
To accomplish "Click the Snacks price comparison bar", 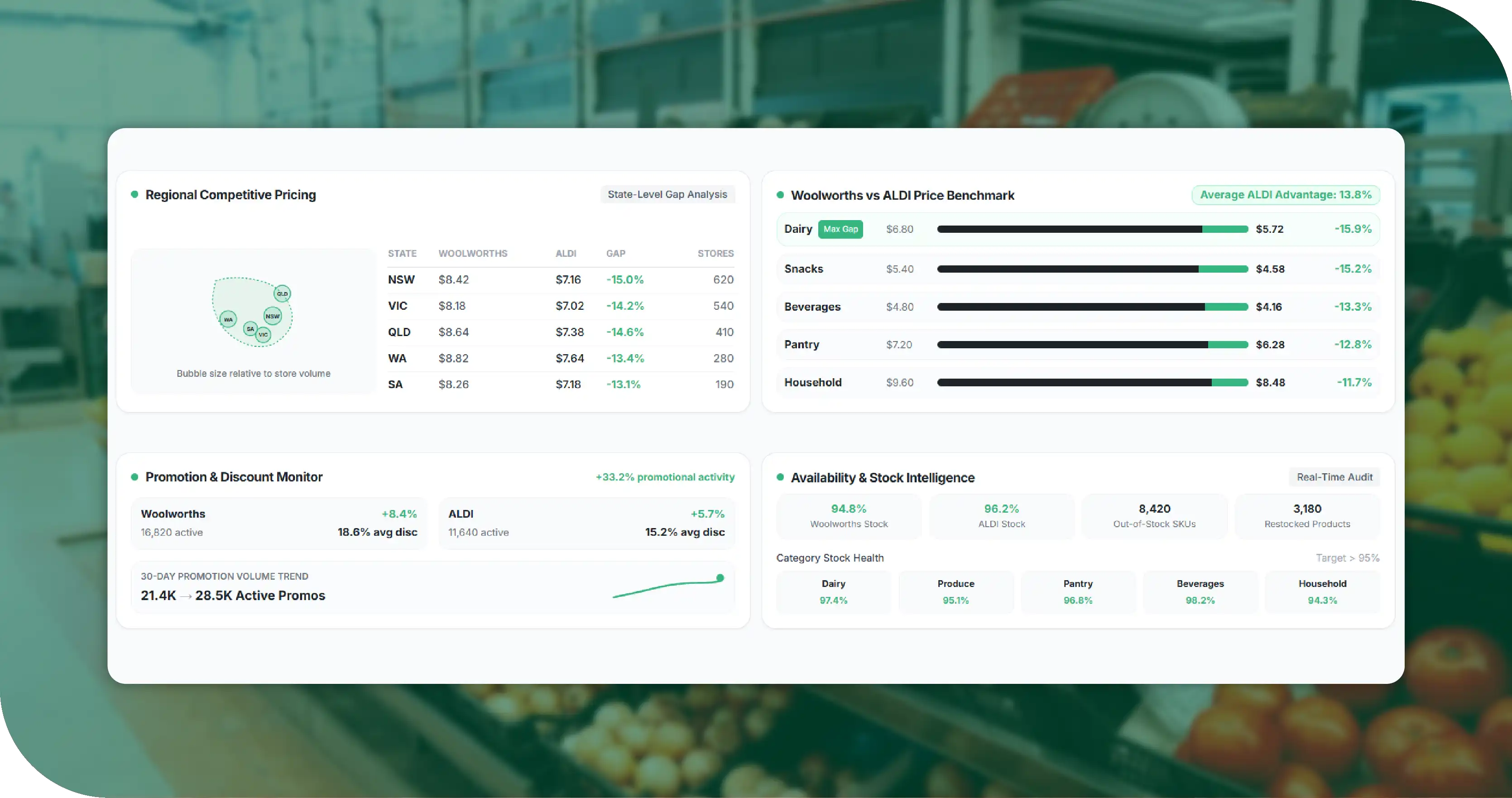I will coord(1092,269).
